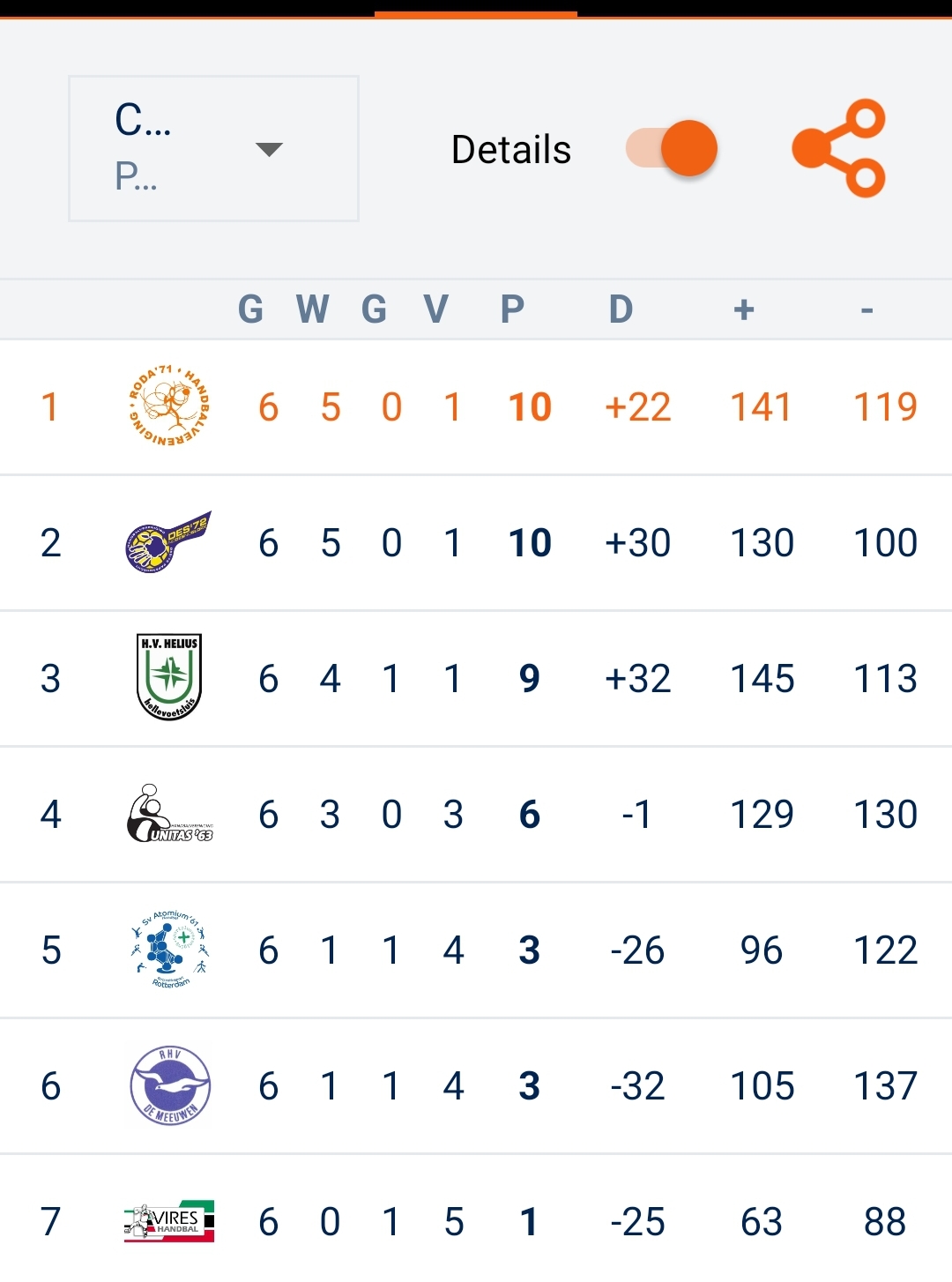Open the DES '72 club logo
952x1282 pixels.
pyautogui.click(x=168, y=541)
